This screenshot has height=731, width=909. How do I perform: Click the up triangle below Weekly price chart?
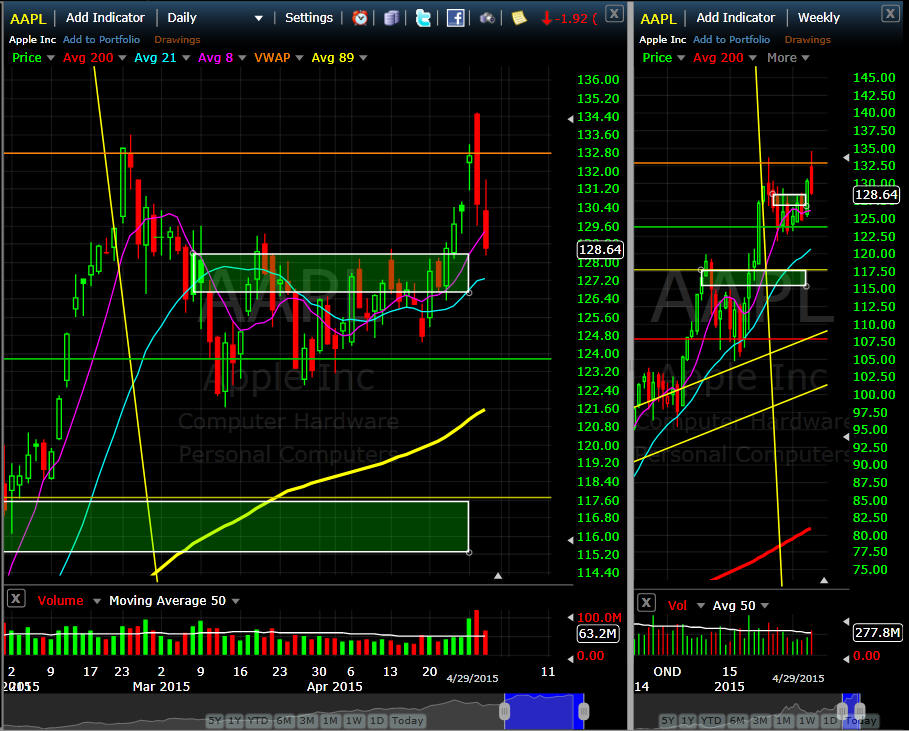click(x=824, y=580)
